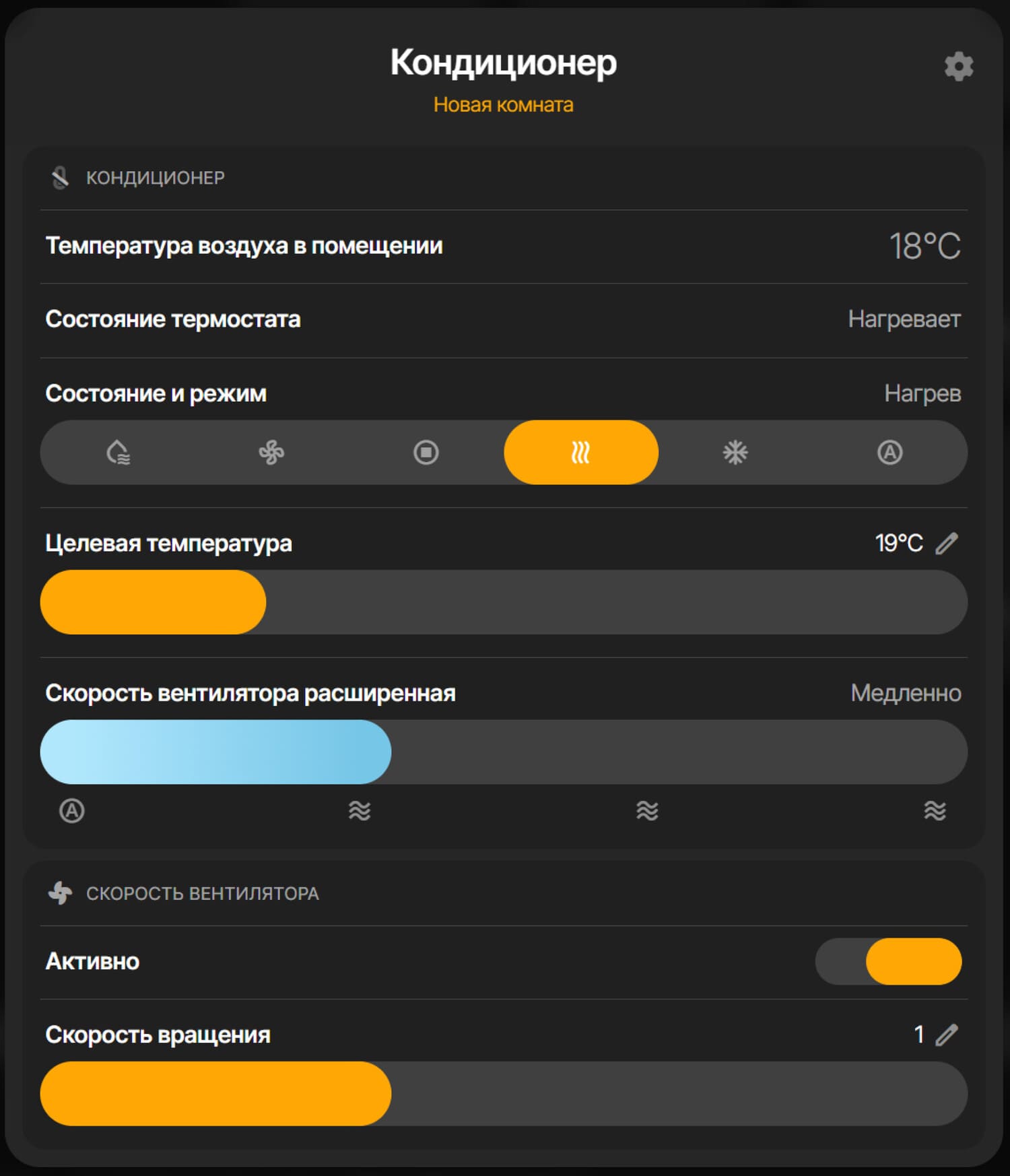The image size is (1010, 1176).
Task: Edit Скорость вращения with pencil icon
Action: pos(947,1036)
